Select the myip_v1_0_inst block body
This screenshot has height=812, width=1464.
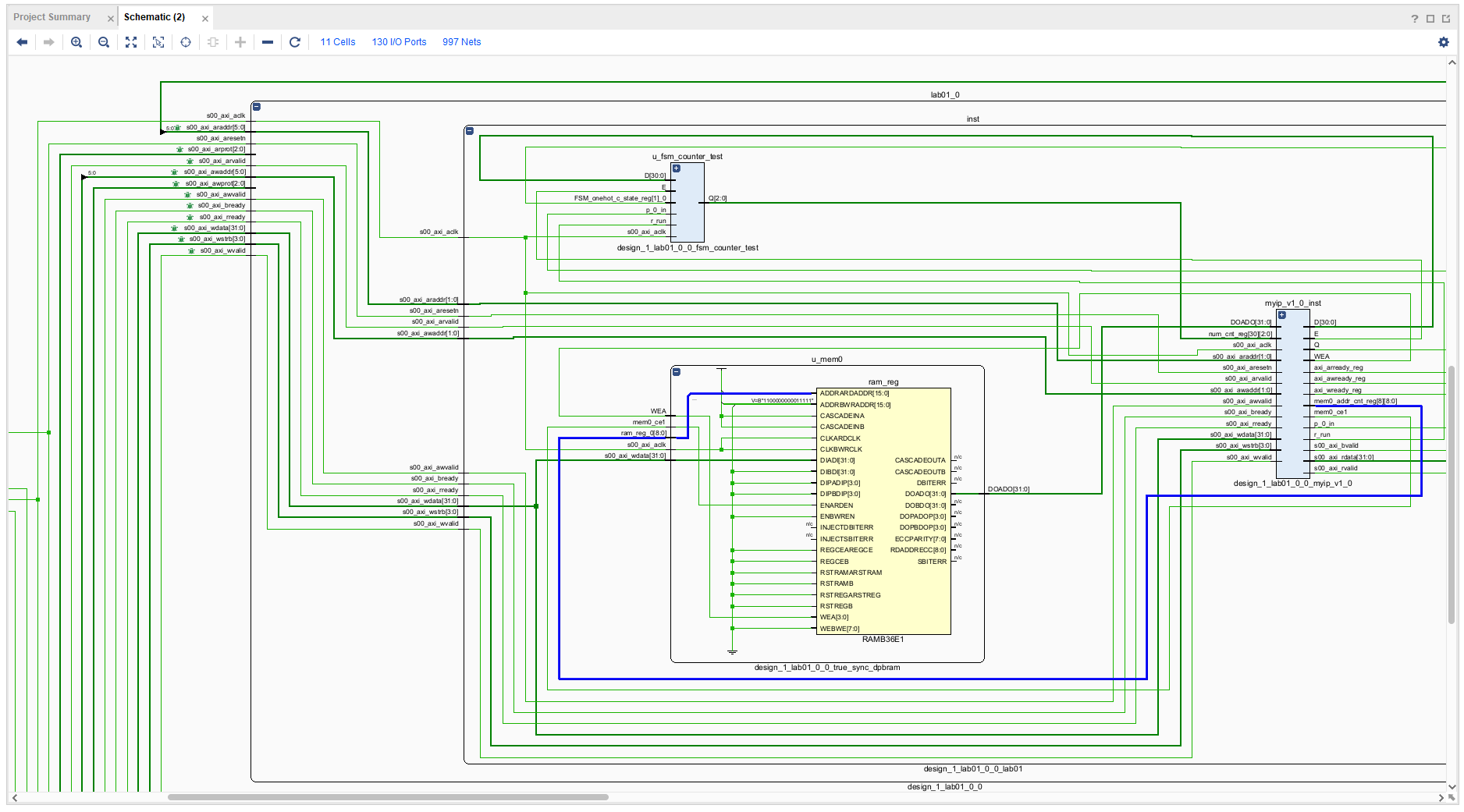tap(1293, 394)
